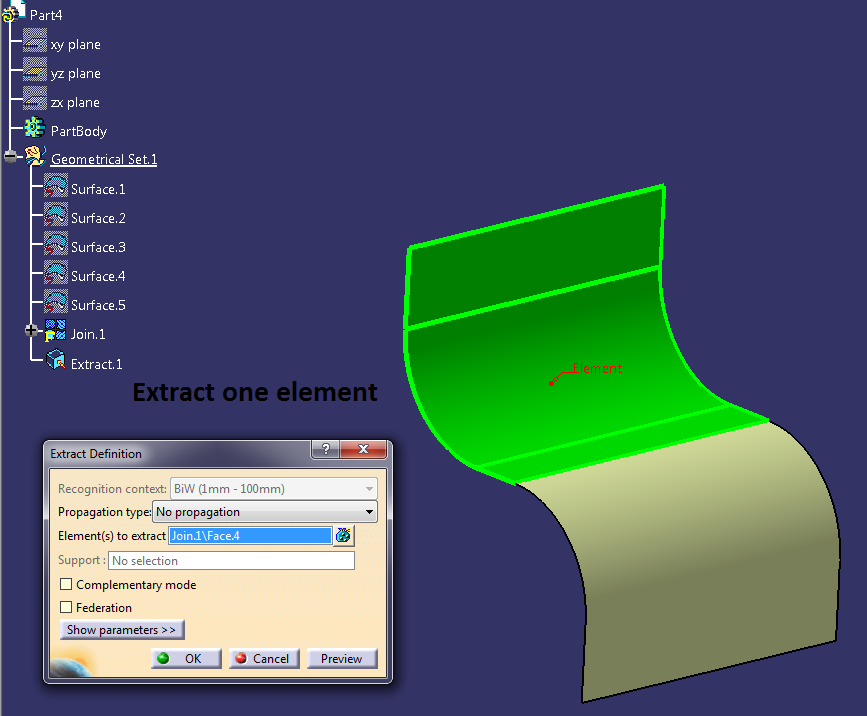867x716 pixels.
Task: Click Show parameters button
Action: tap(122, 629)
